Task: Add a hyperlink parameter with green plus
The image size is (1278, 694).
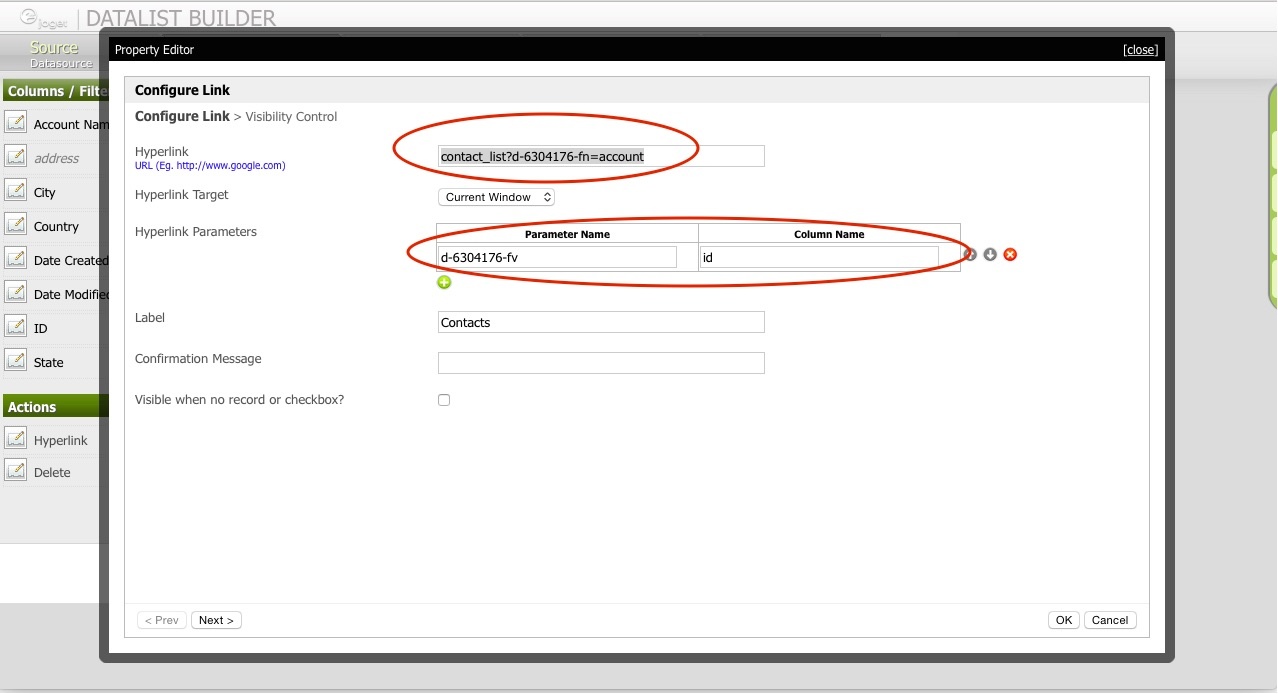Action: 444,283
